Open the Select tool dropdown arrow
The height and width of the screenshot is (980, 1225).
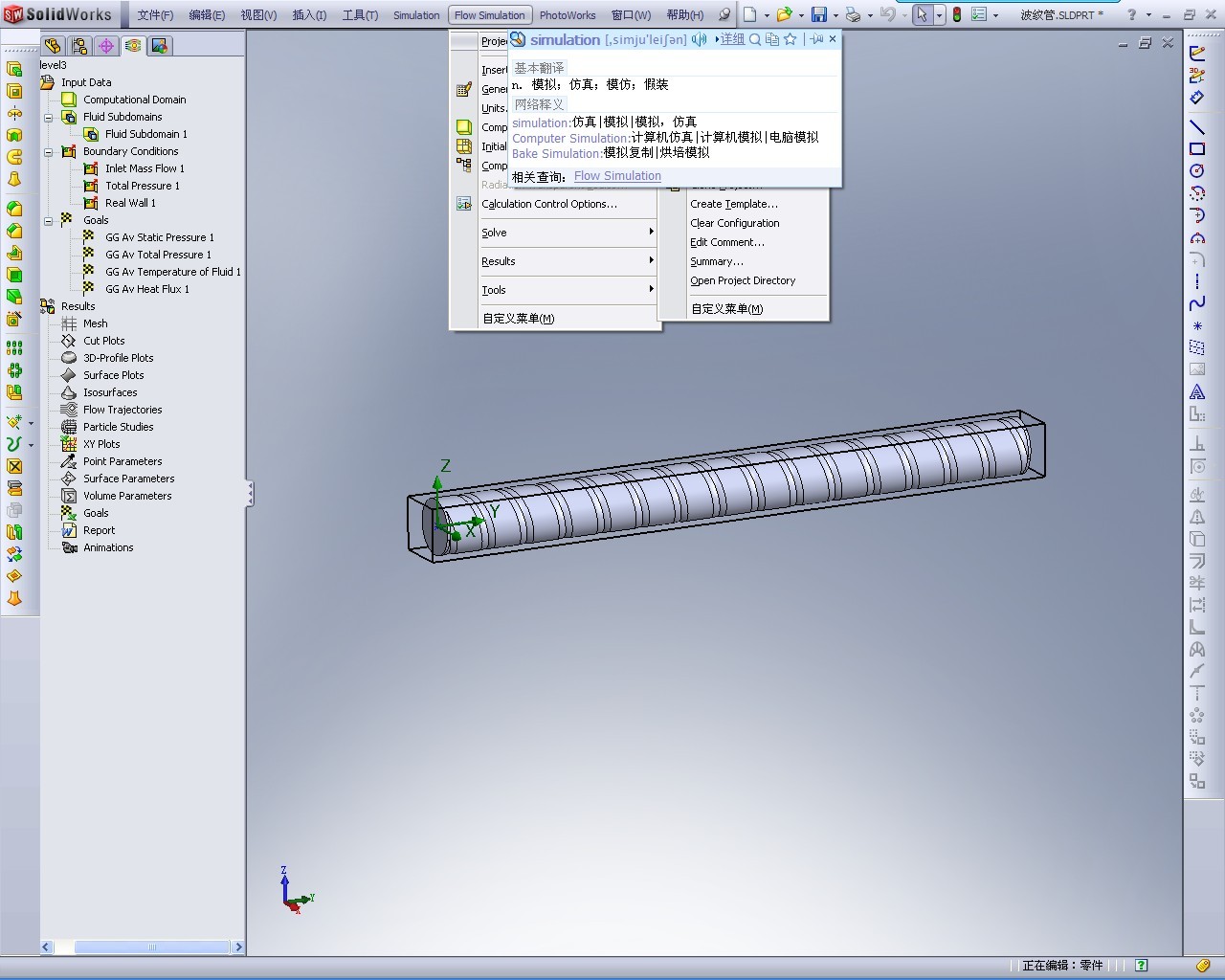click(x=938, y=15)
